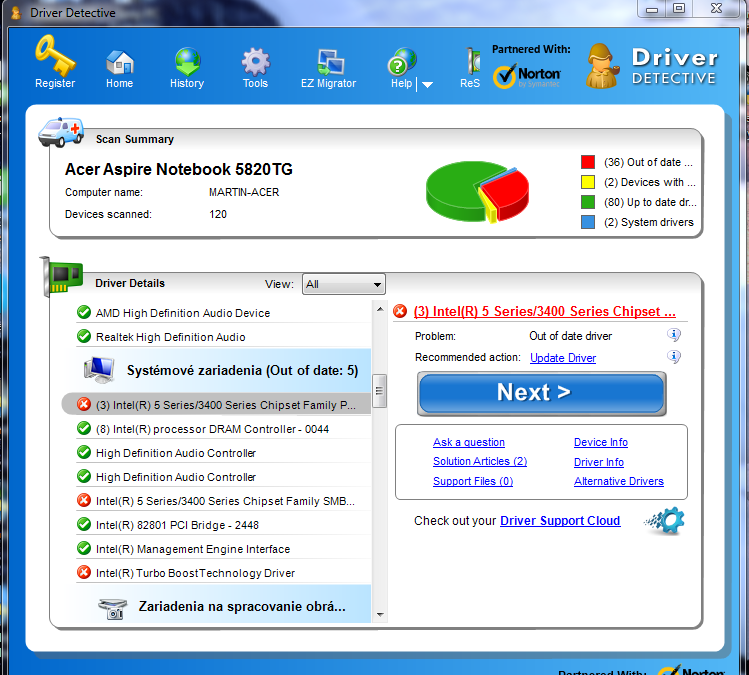Viewport: 749px width, 675px height.
Task: Open the Alternative Drivers link
Action: 619,481
